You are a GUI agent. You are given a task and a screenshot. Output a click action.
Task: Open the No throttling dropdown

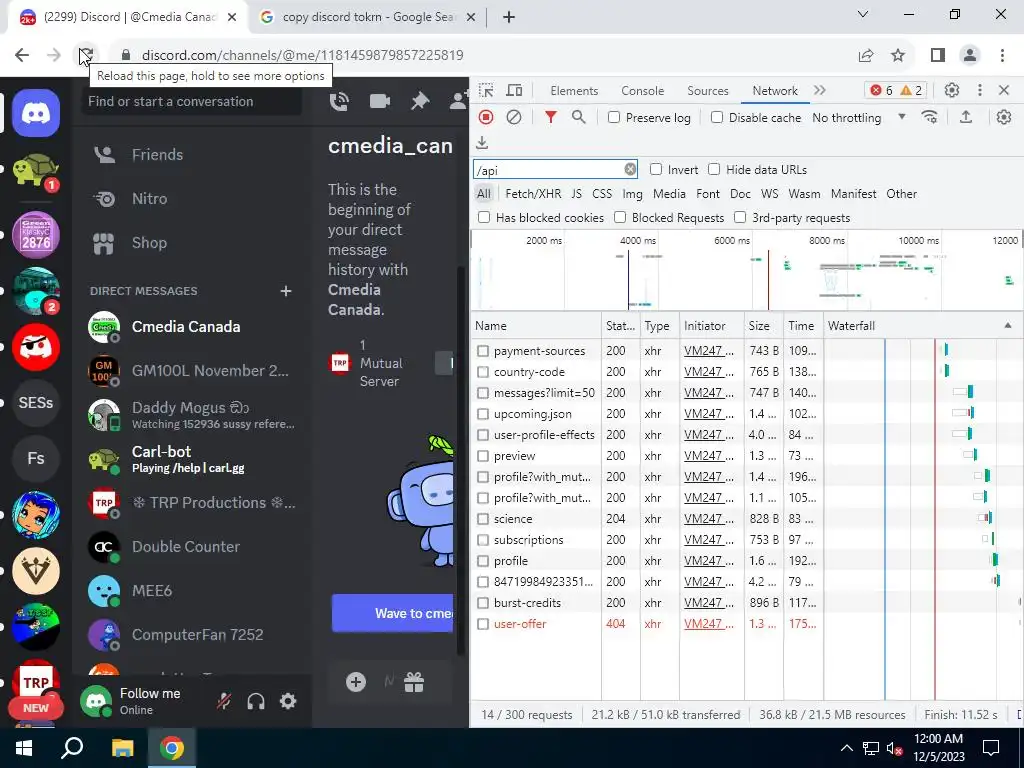click(x=859, y=118)
